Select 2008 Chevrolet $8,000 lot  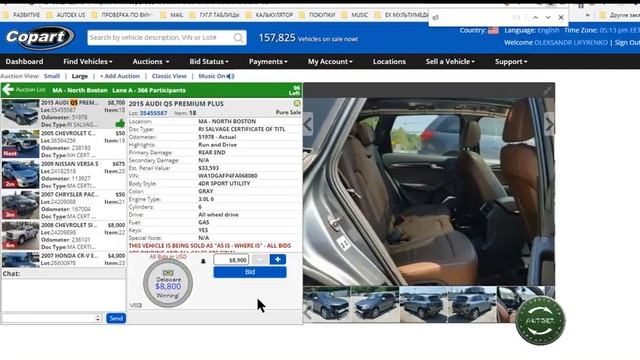[63, 236]
